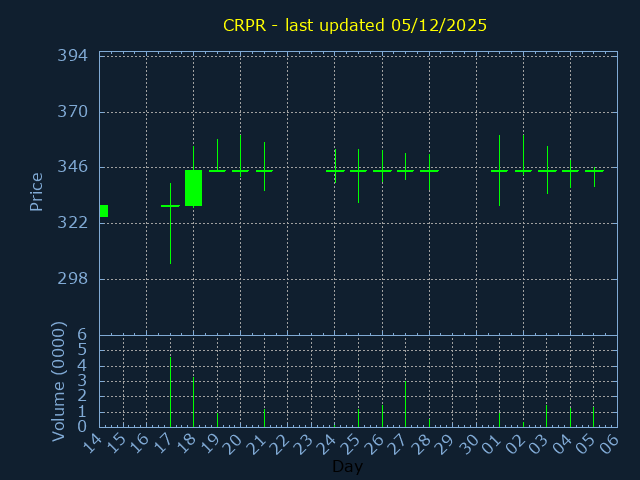Click the volume bar on day 21
Image resolution: width=640 pixels, height=480 pixels.
(x=264, y=418)
